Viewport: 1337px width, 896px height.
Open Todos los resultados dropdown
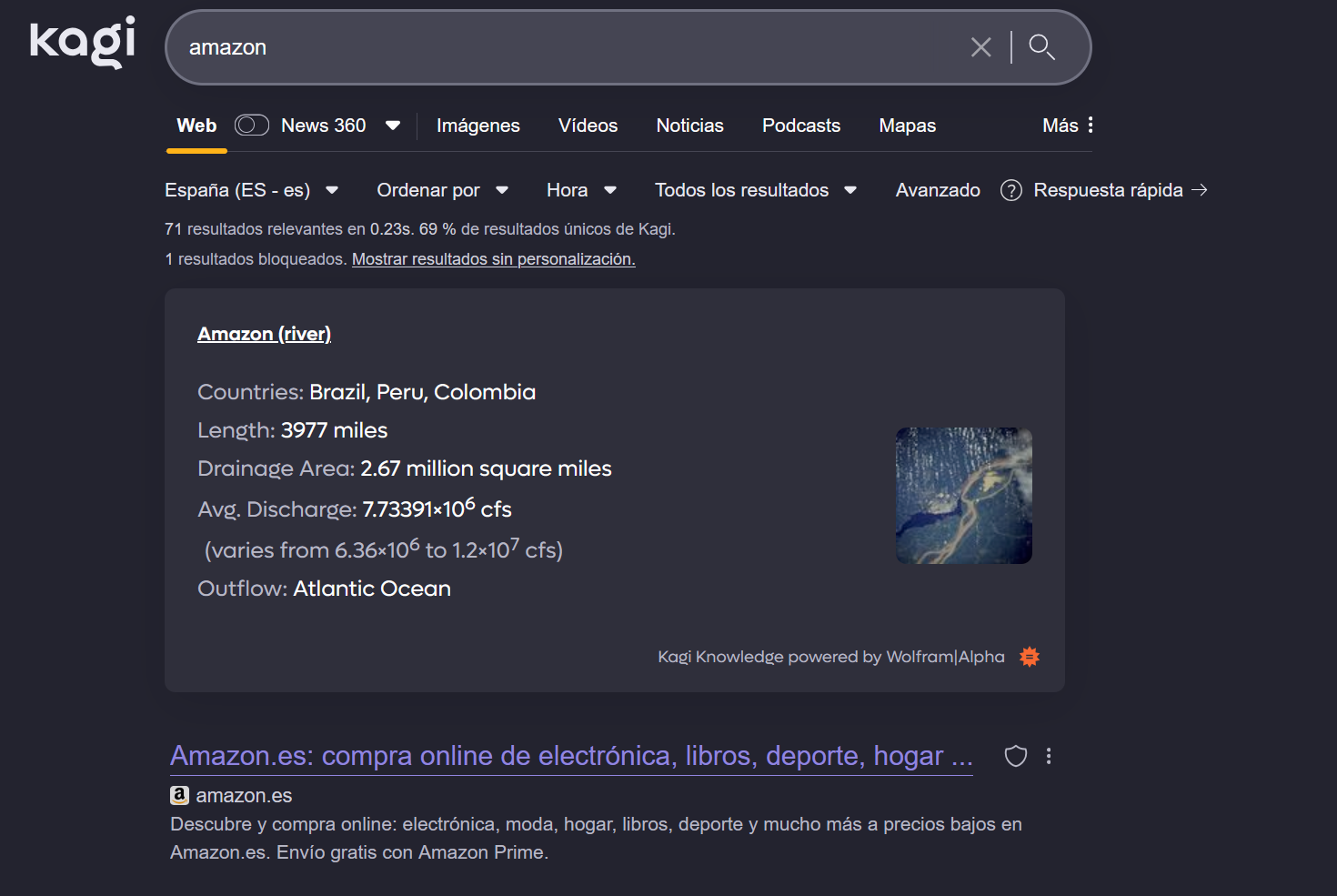[x=755, y=190]
